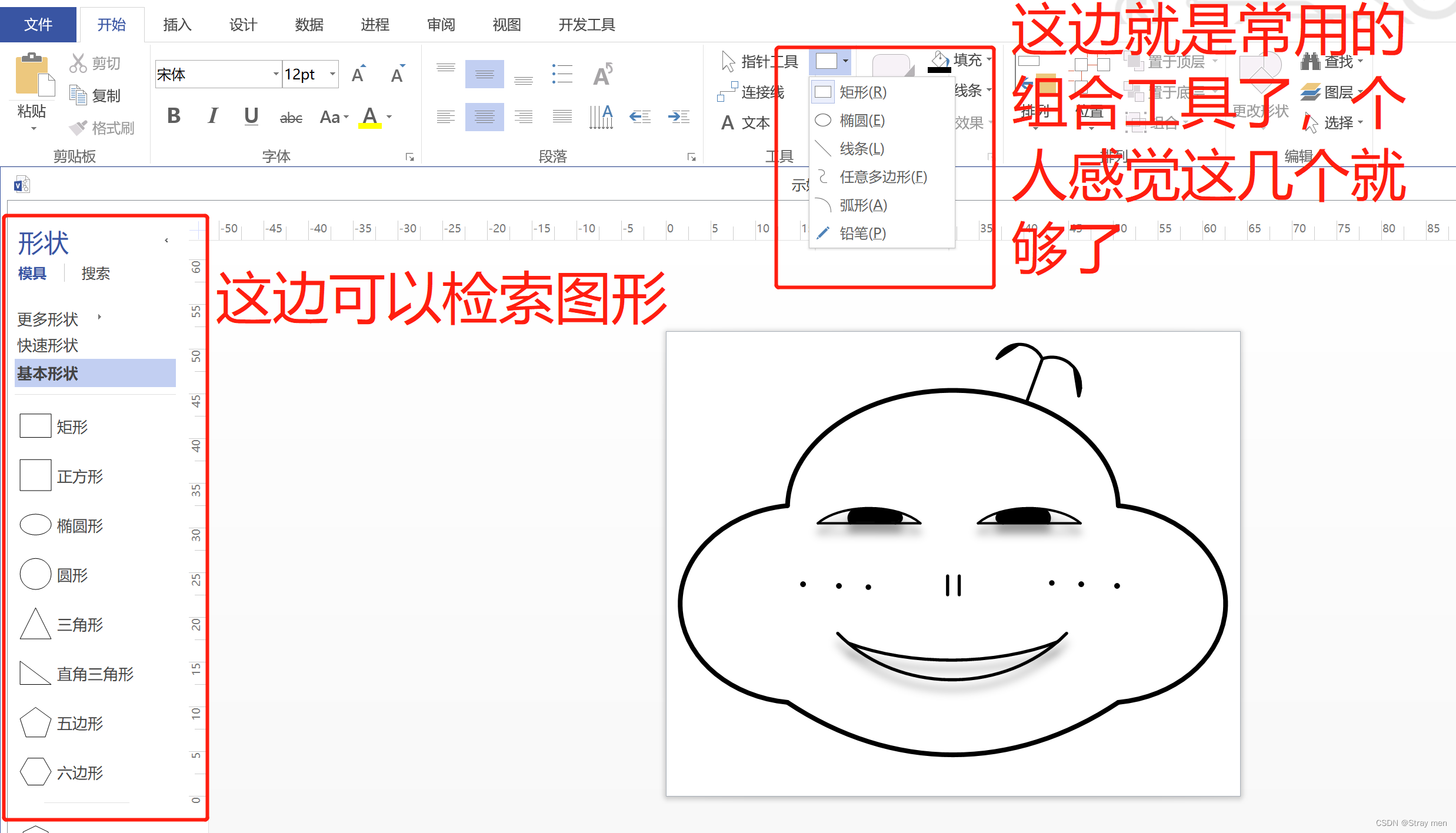
Task: Click the Cut (剪切) scissors icon
Action: click(78, 63)
